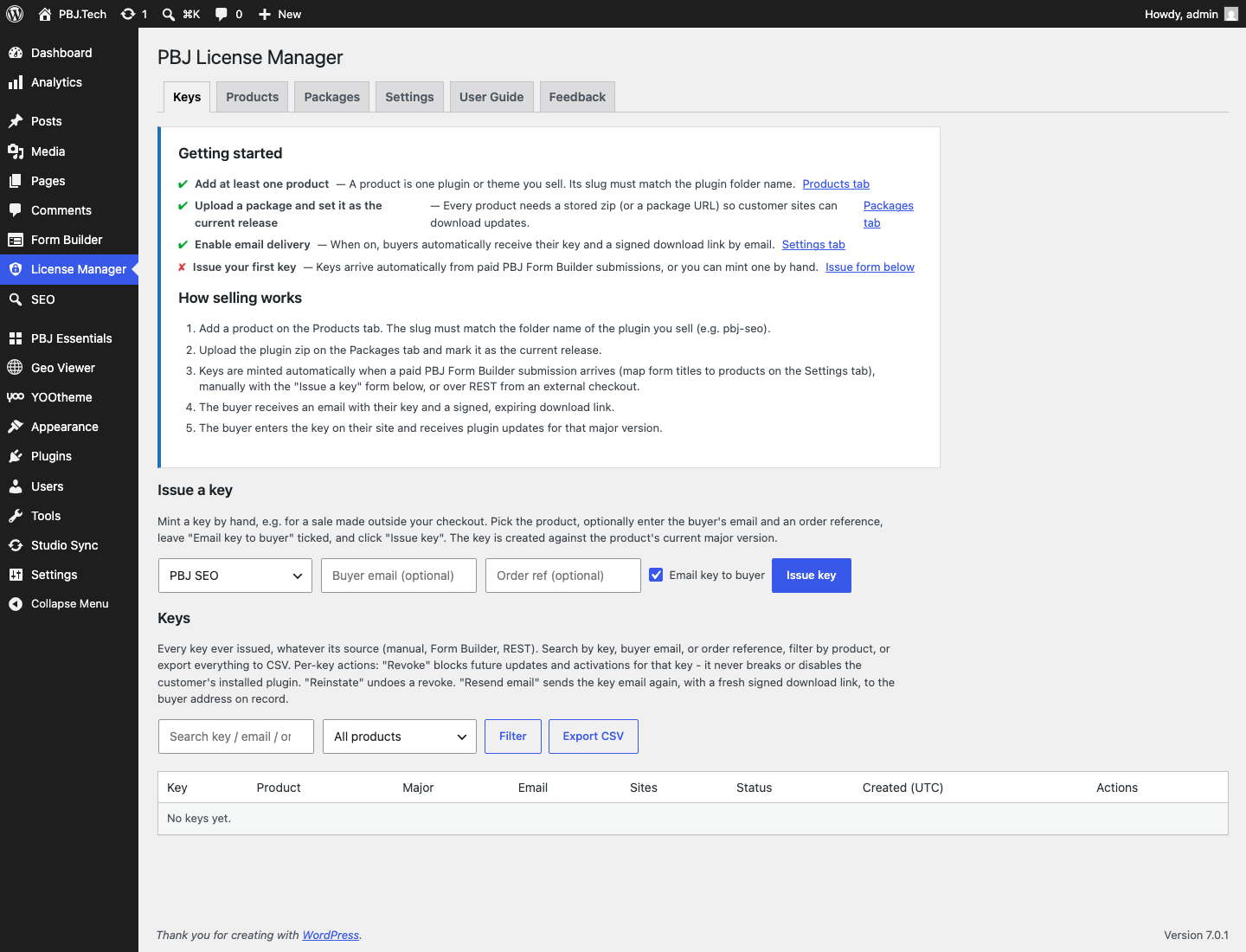
Task: Click the 'Version 7.0.1' footer text
Action: [x=1196, y=935]
